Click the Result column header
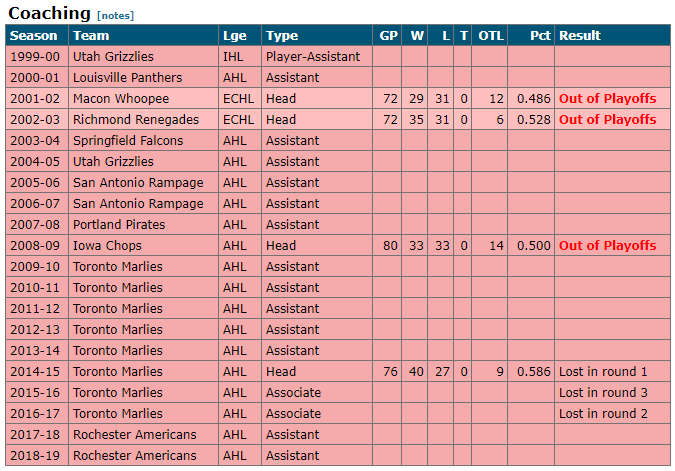 pyautogui.click(x=579, y=35)
